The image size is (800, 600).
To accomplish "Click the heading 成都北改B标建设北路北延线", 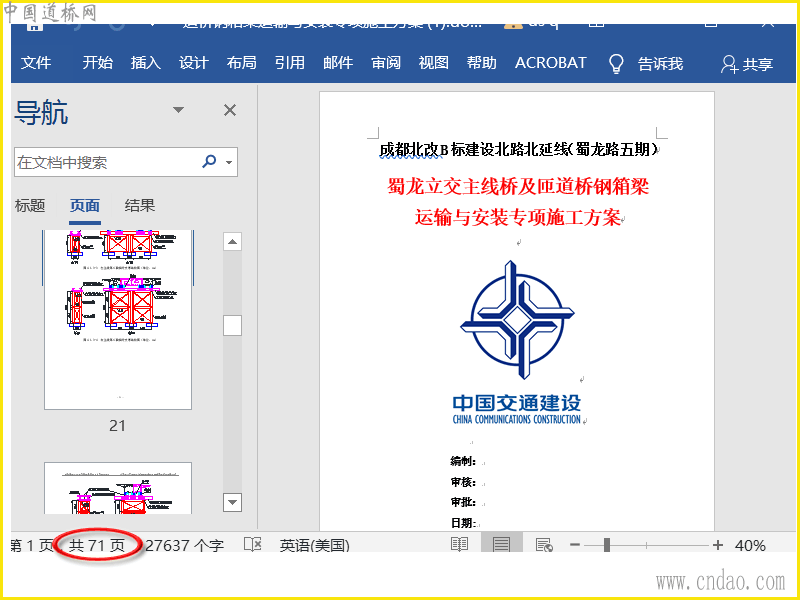I will [519, 149].
